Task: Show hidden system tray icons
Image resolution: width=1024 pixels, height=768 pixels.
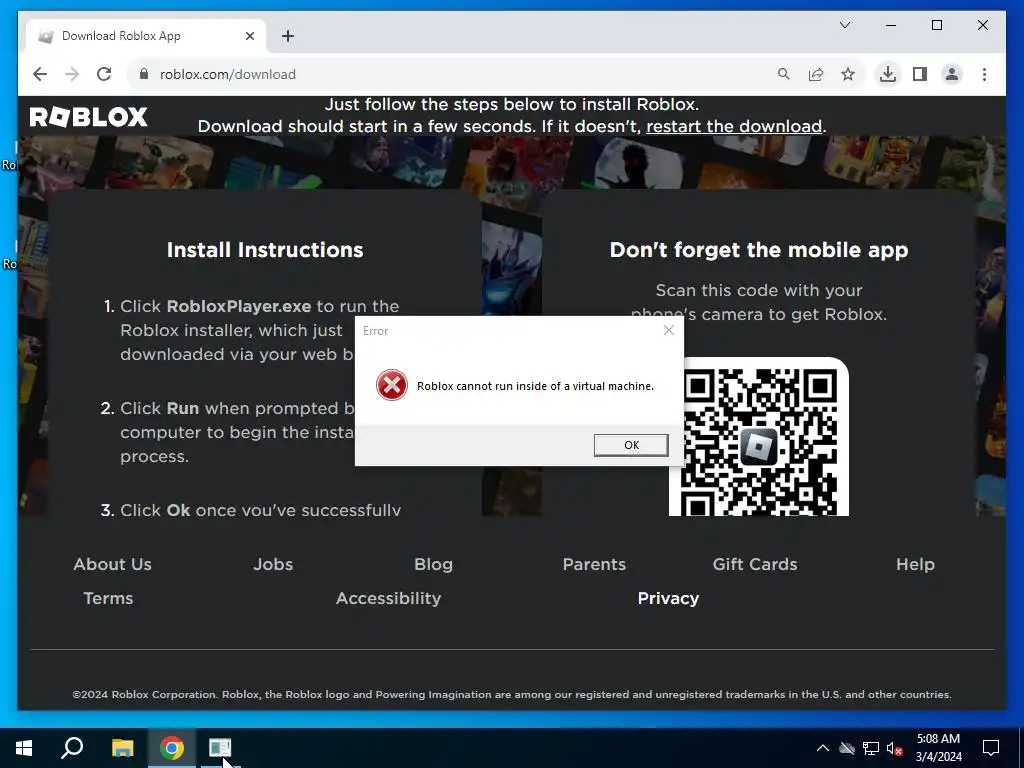Action: [823, 748]
